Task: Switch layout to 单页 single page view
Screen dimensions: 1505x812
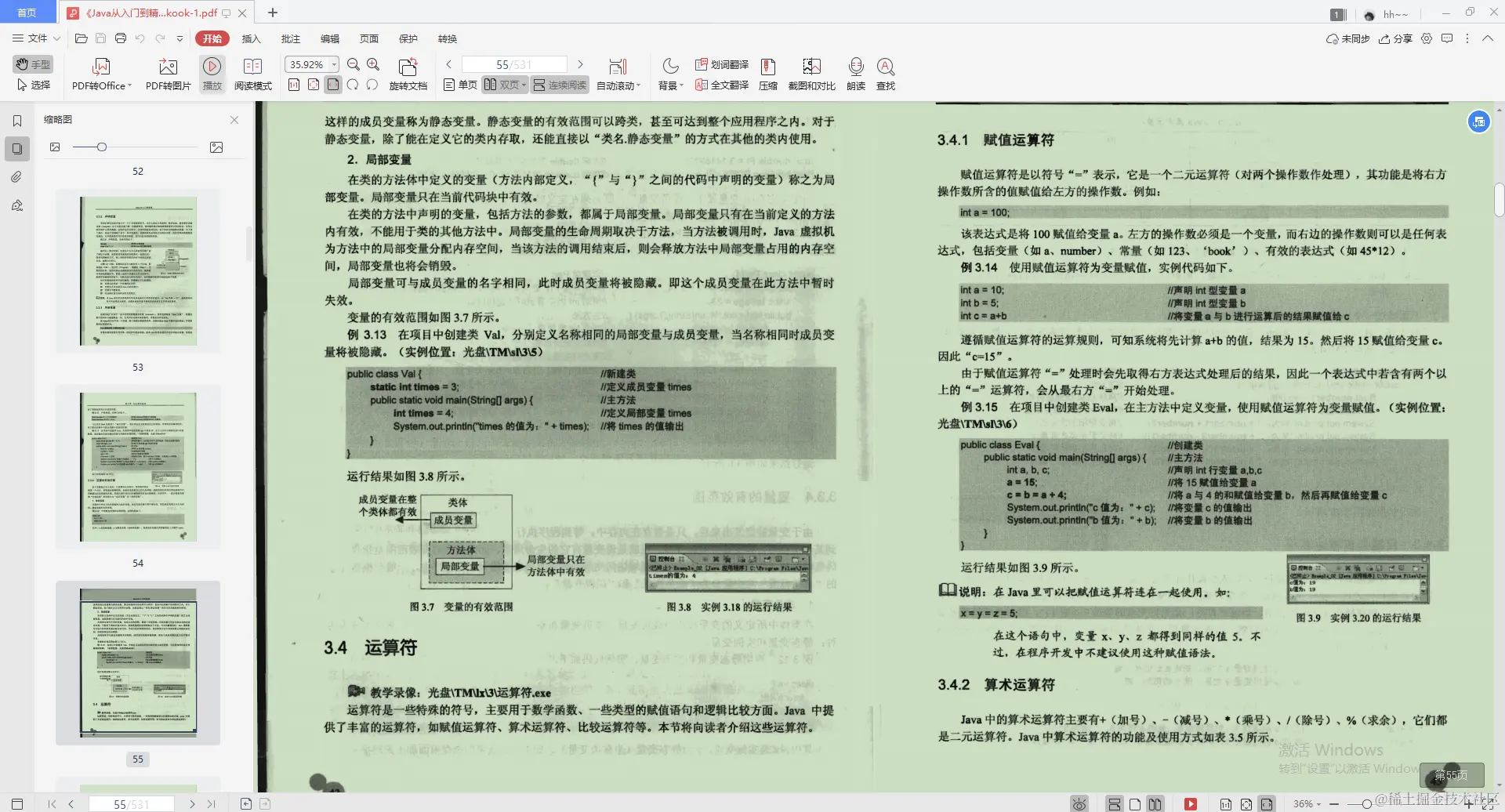Action: coord(459,85)
